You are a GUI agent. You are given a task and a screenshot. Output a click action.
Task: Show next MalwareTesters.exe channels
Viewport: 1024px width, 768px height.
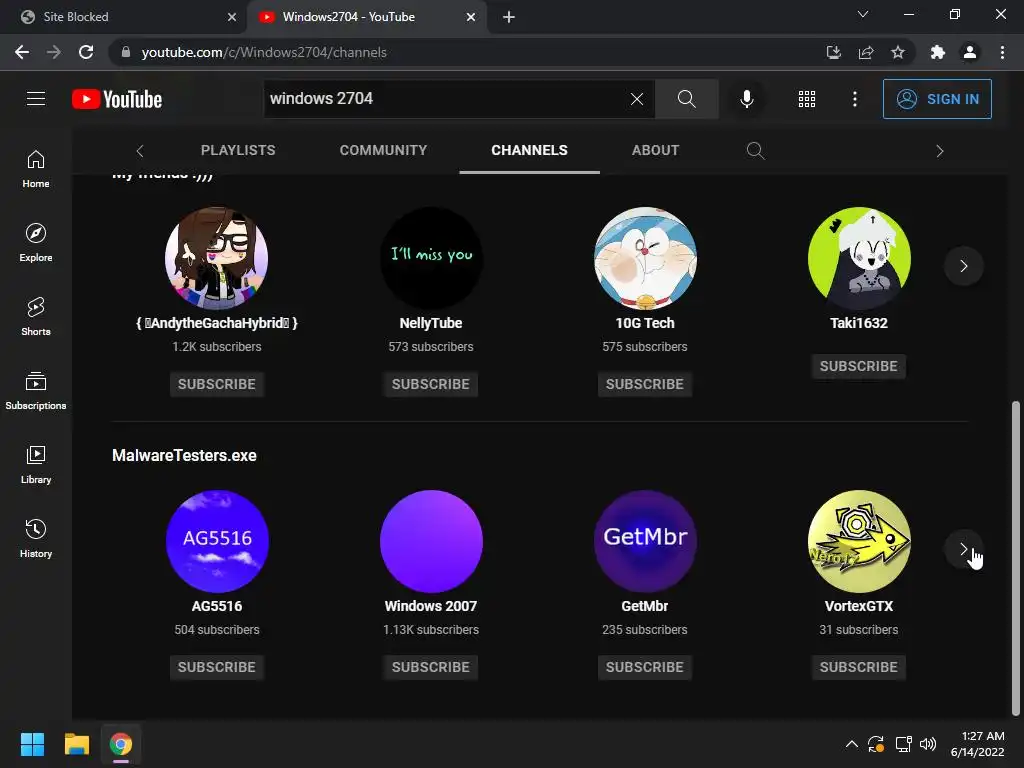[963, 549]
